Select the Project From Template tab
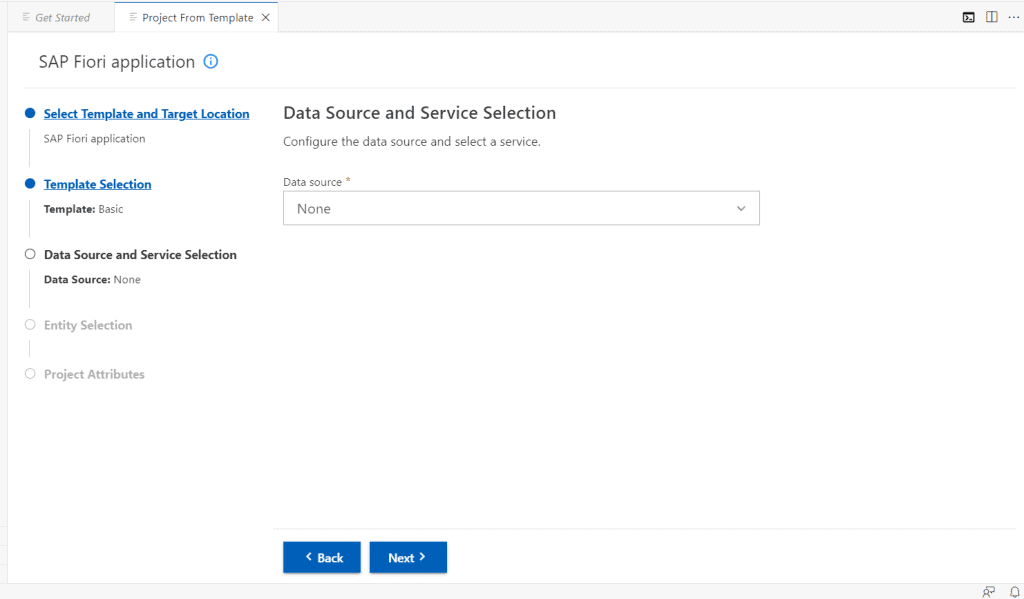This screenshot has height=599, width=1024. [197, 18]
